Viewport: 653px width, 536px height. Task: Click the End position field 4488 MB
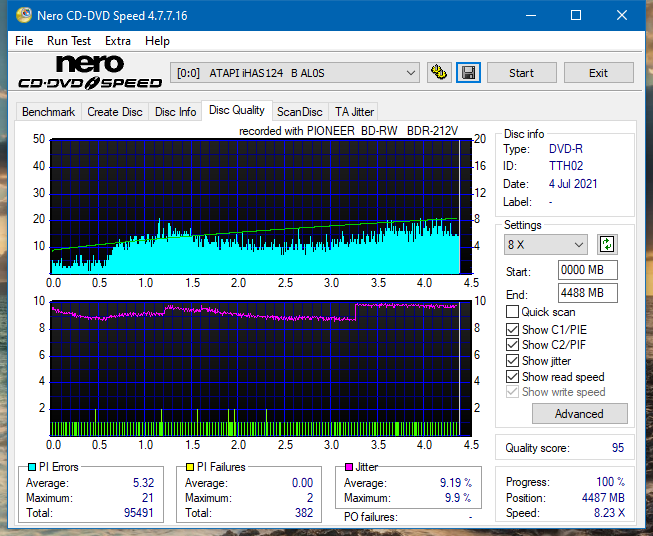click(x=588, y=293)
